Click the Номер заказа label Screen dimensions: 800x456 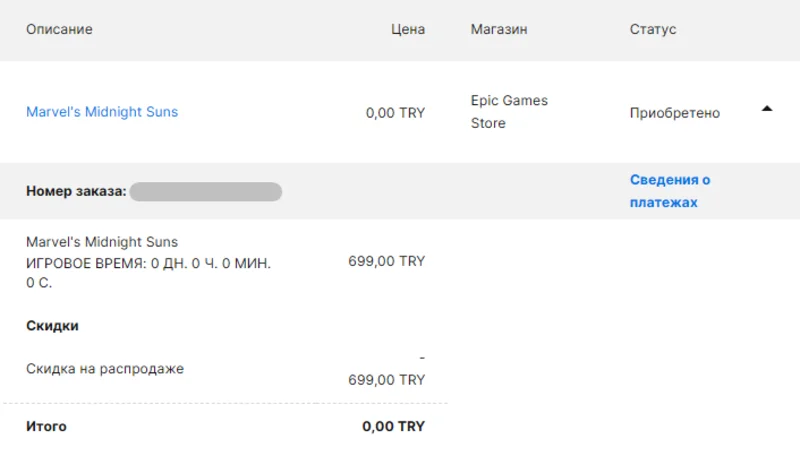coord(76,191)
